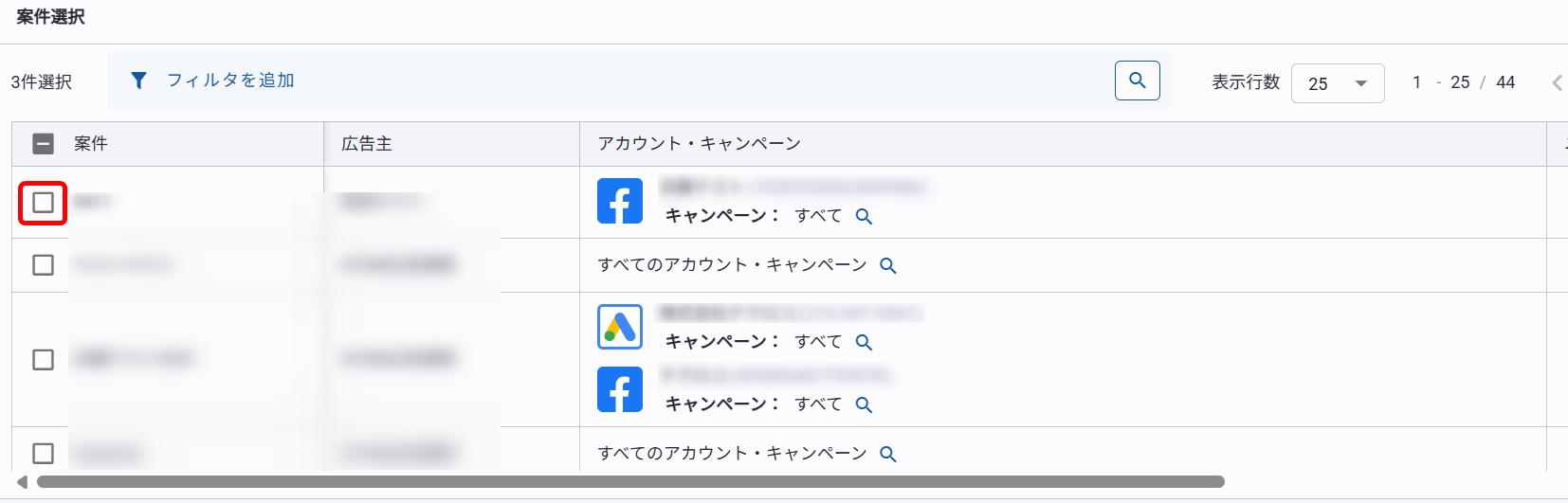Click Facebook icon in third row
The image size is (1568, 503).
[x=620, y=389]
